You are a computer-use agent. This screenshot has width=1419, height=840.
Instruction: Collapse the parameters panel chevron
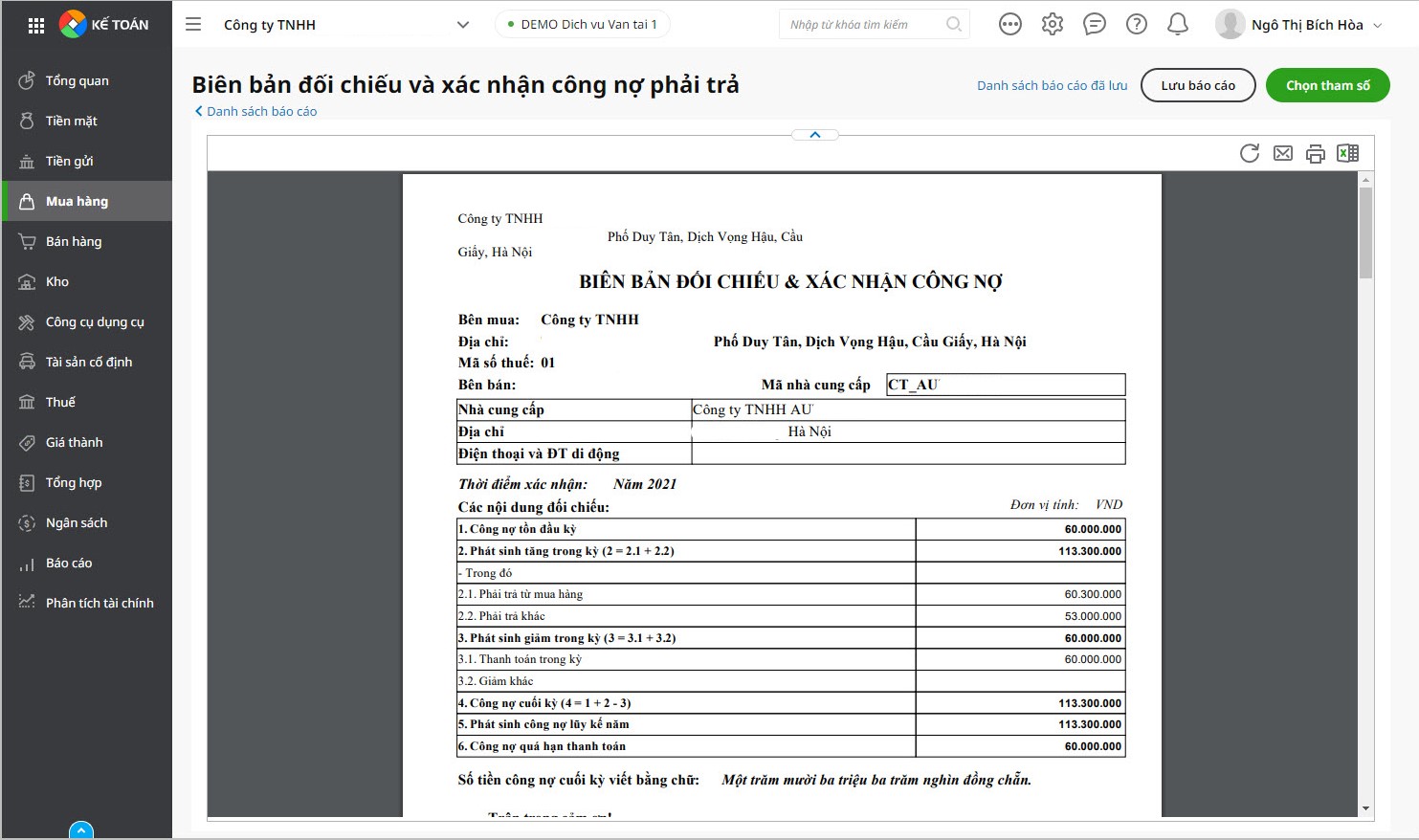click(815, 135)
